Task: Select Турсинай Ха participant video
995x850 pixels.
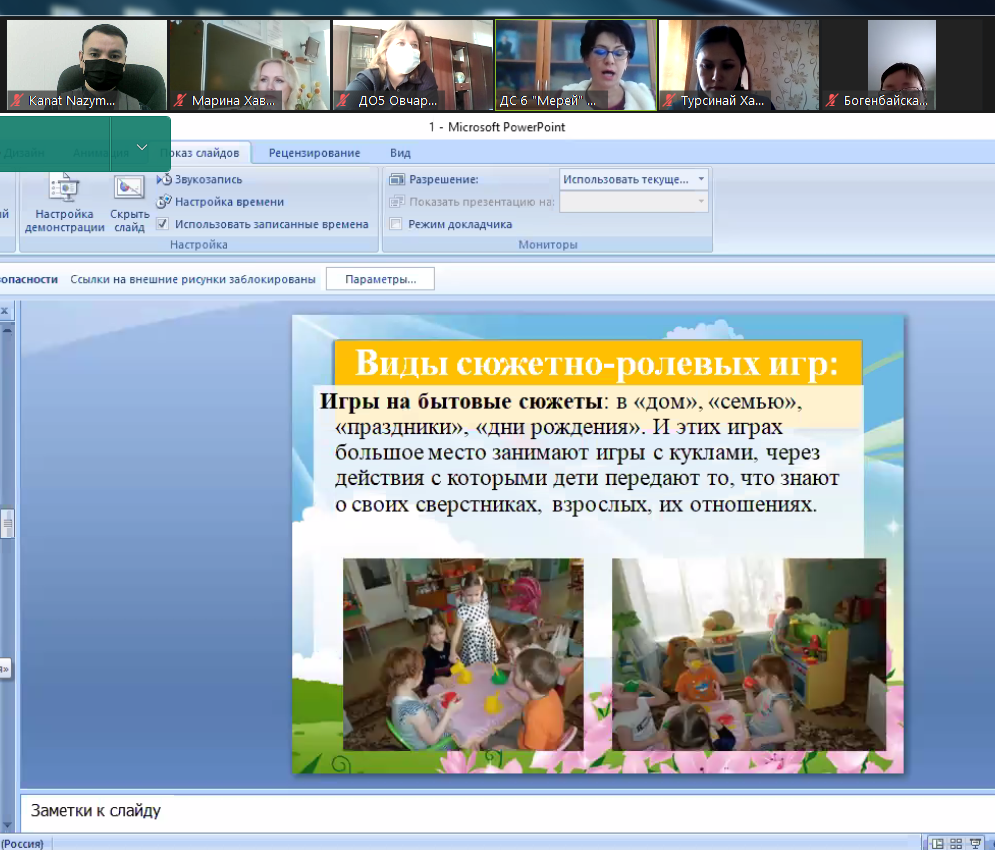Action: 739,65
